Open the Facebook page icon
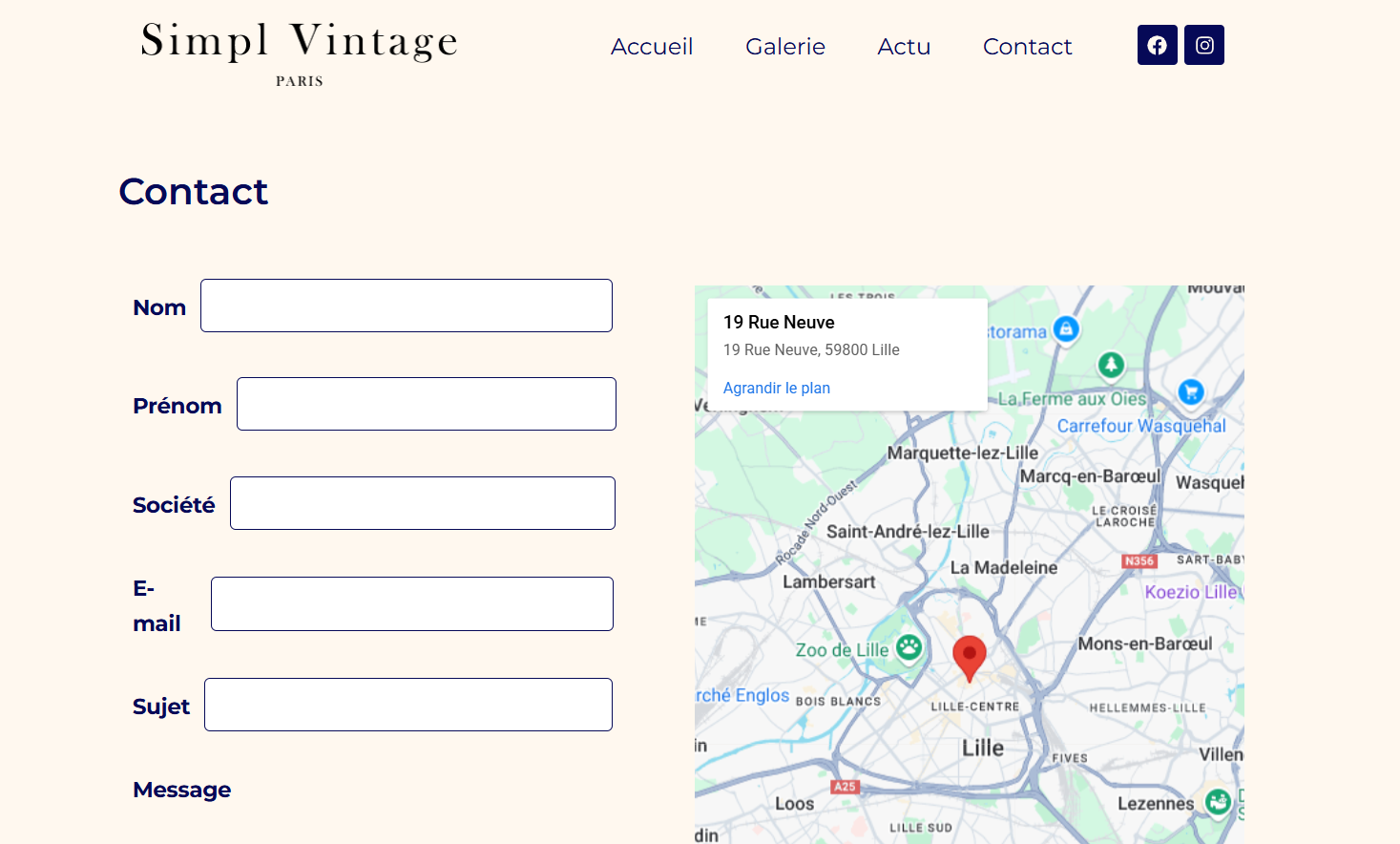The image size is (1400, 844). pyautogui.click(x=1157, y=45)
